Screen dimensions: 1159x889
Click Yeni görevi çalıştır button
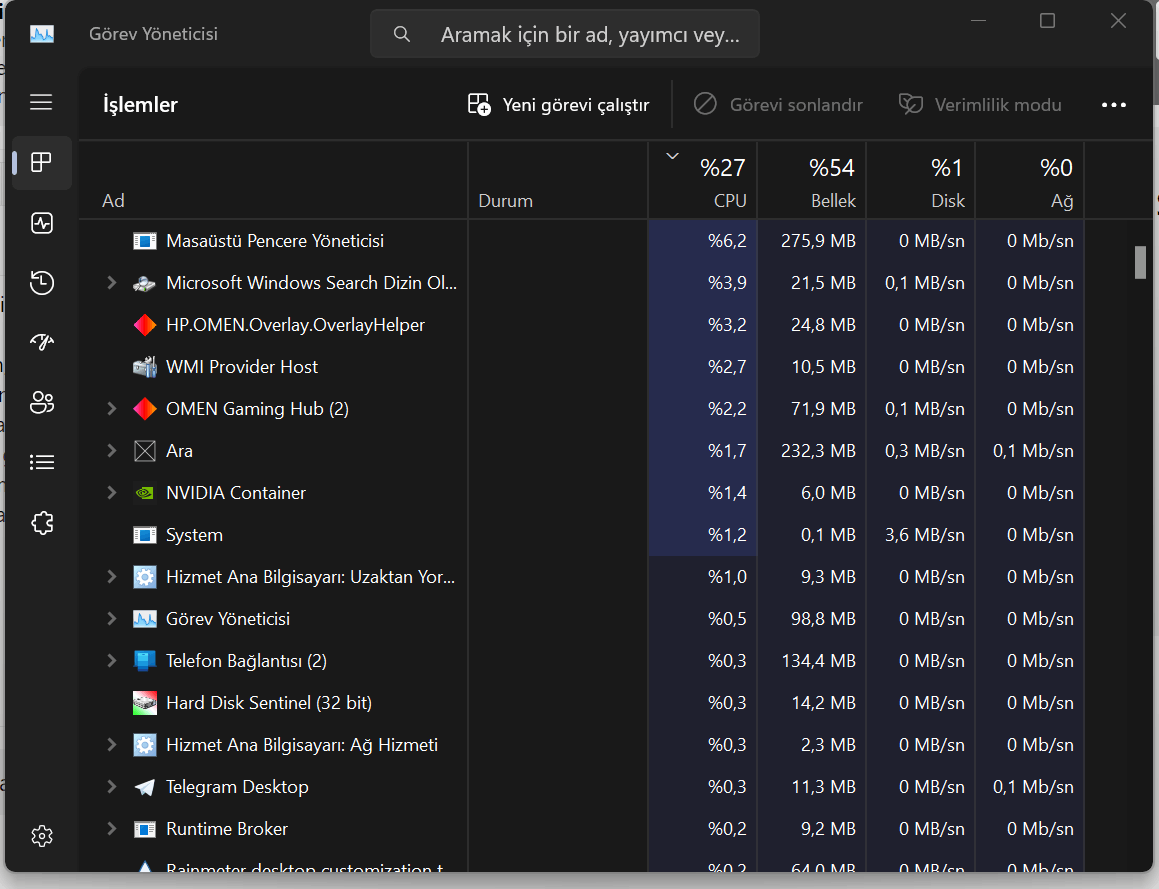pos(559,105)
